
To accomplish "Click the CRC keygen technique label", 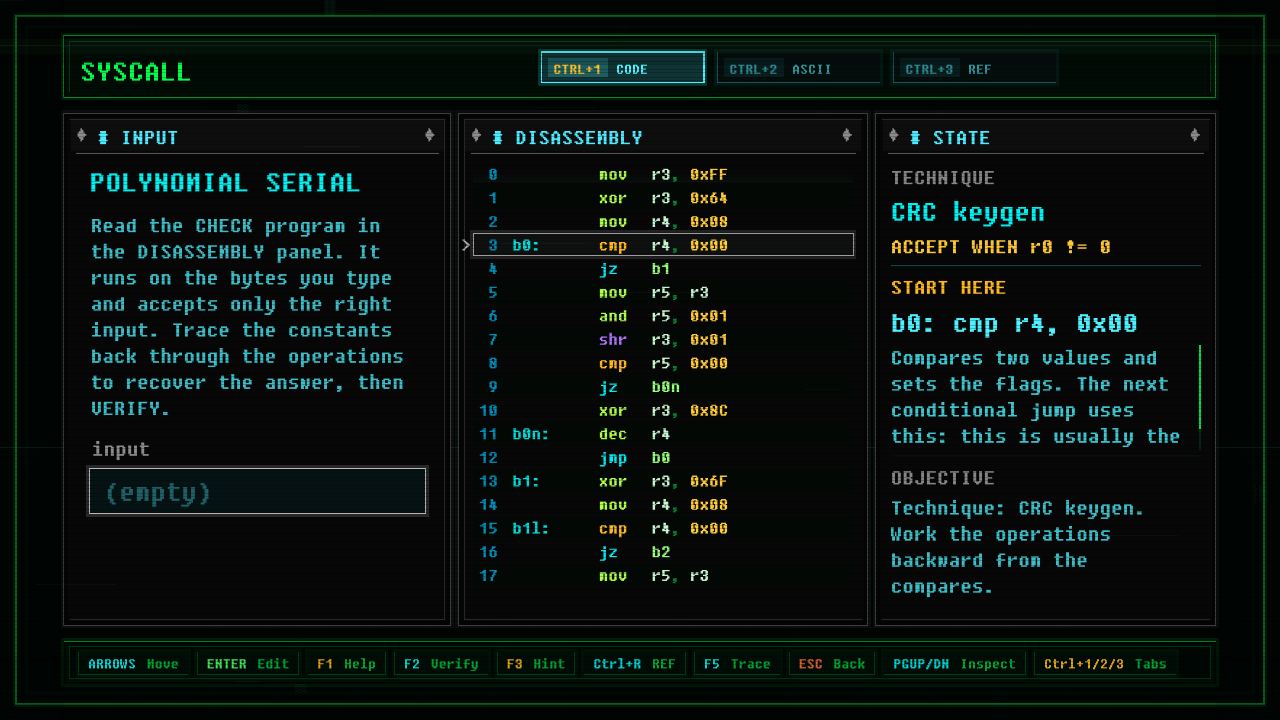I will pyautogui.click(x=968, y=212).
